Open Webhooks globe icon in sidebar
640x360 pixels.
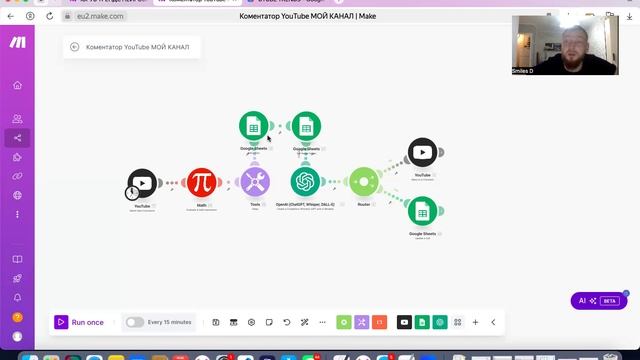pyautogui.click(x=17, y=195)
